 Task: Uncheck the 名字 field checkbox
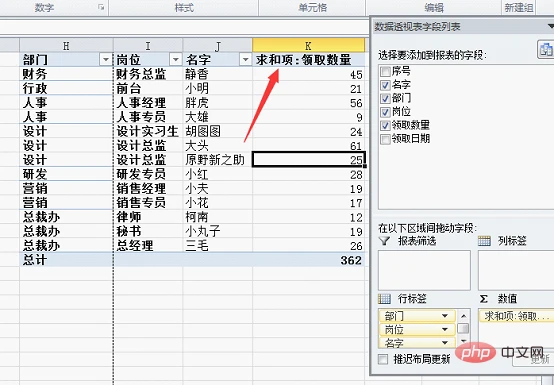tap(385, 85)
